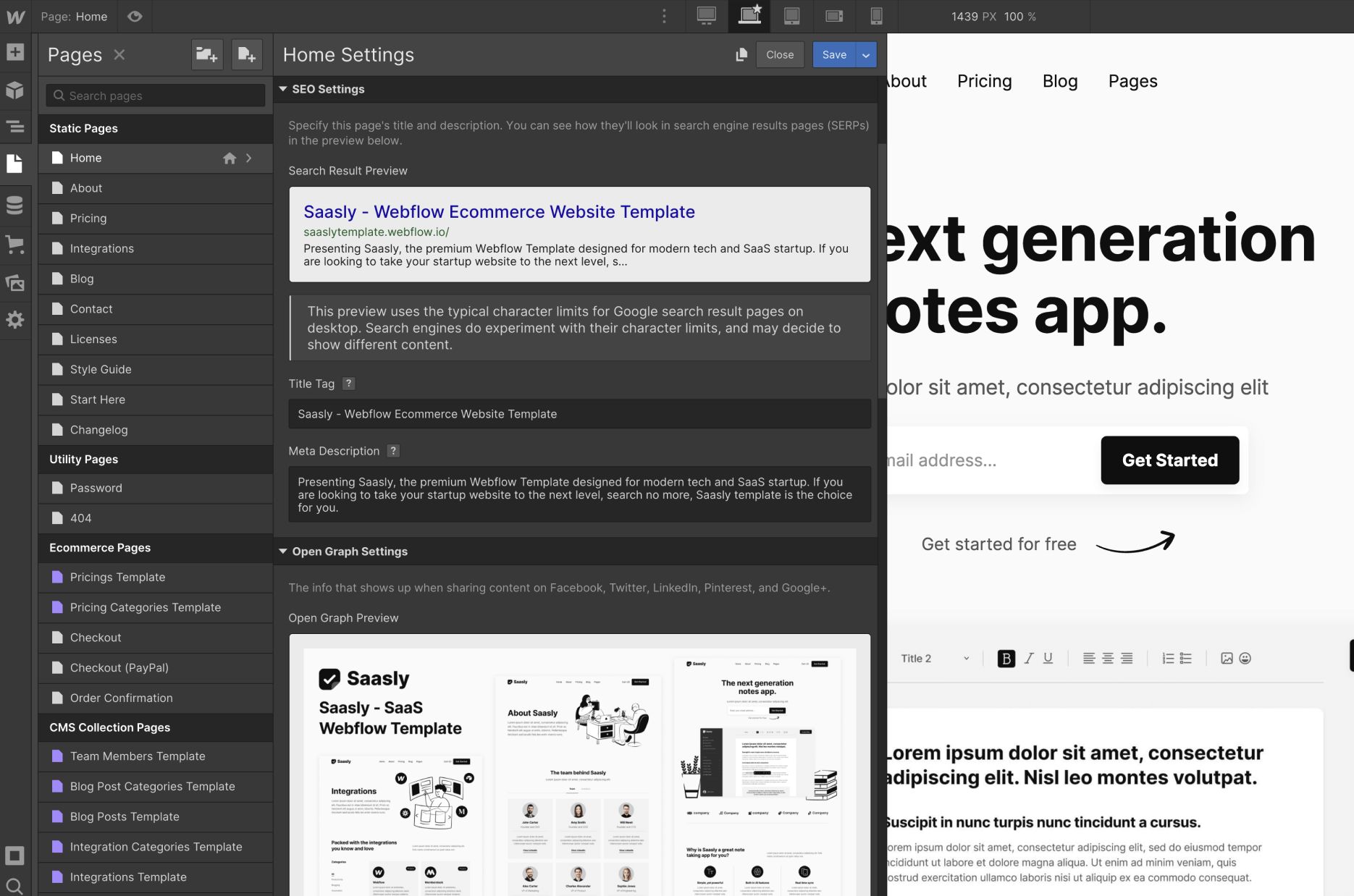Viewport: 1354px width, 896px height.
Task: Toggle bold in the rich text toolbar
Action: pos(1006,659)
